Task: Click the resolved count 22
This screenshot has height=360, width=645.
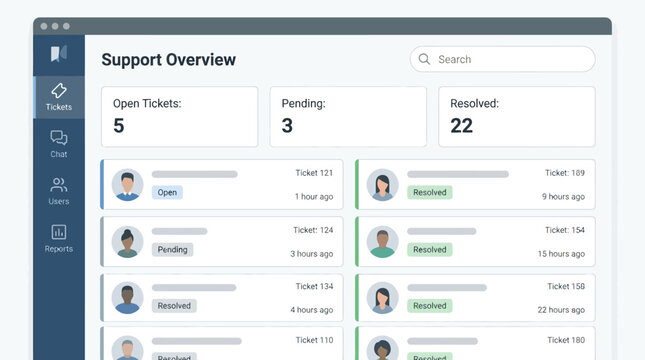Action: click(x=462, y=126)
